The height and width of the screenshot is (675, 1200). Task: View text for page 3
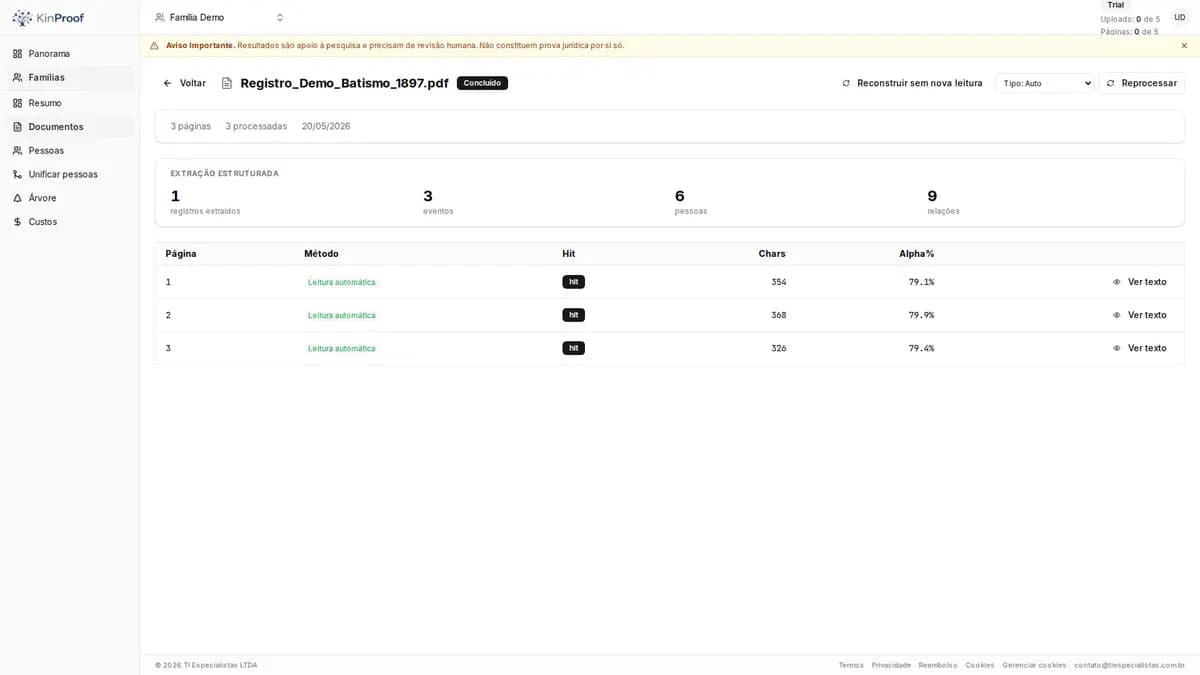[x=1139, y=348]
